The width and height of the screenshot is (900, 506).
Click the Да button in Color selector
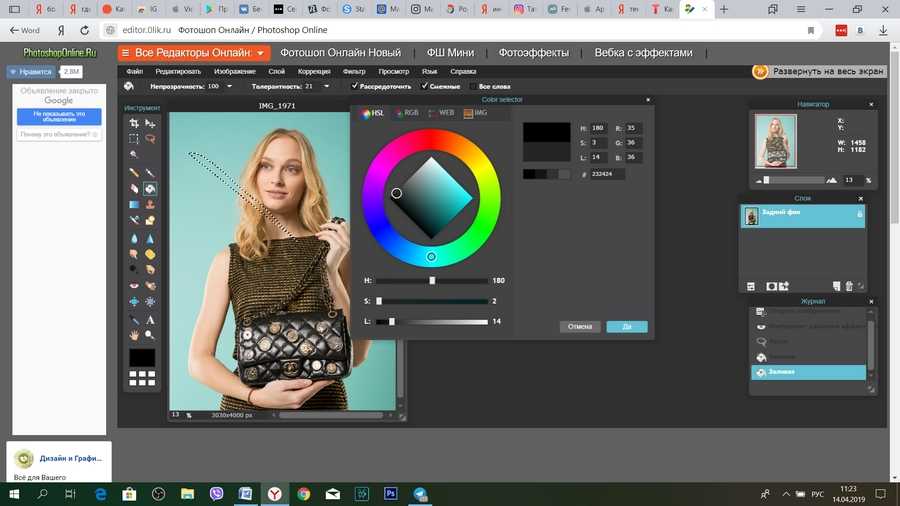[627, 326]
